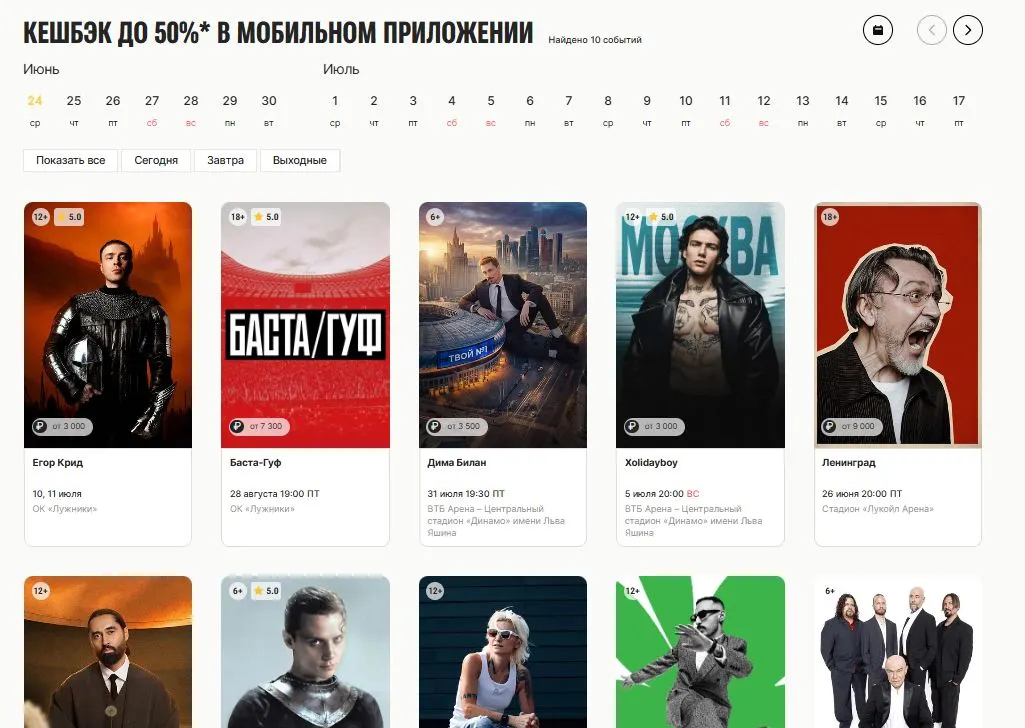This screenshot has height=728, width=1025.
Task: Open the Баста-Гуф event title
Action: coord(256,463)
